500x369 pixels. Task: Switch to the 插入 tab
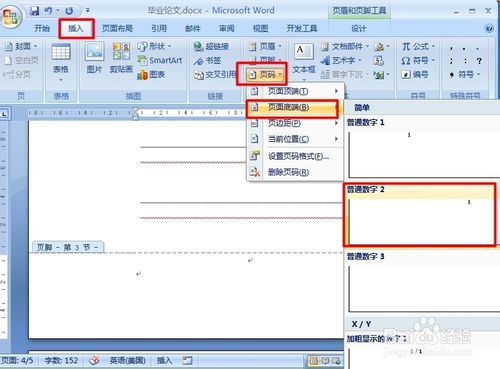coord(76,28)
